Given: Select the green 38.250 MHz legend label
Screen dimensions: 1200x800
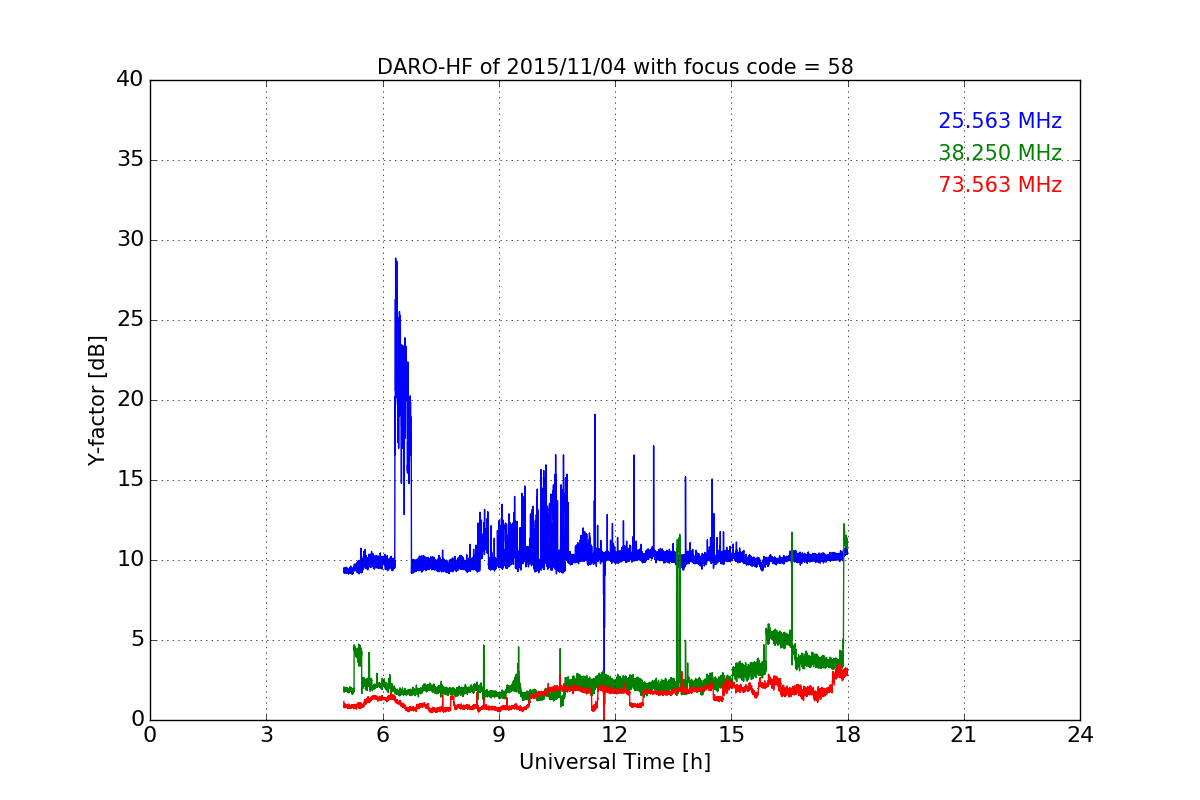Looking at the screenshot, I should tap(1000, 153).
